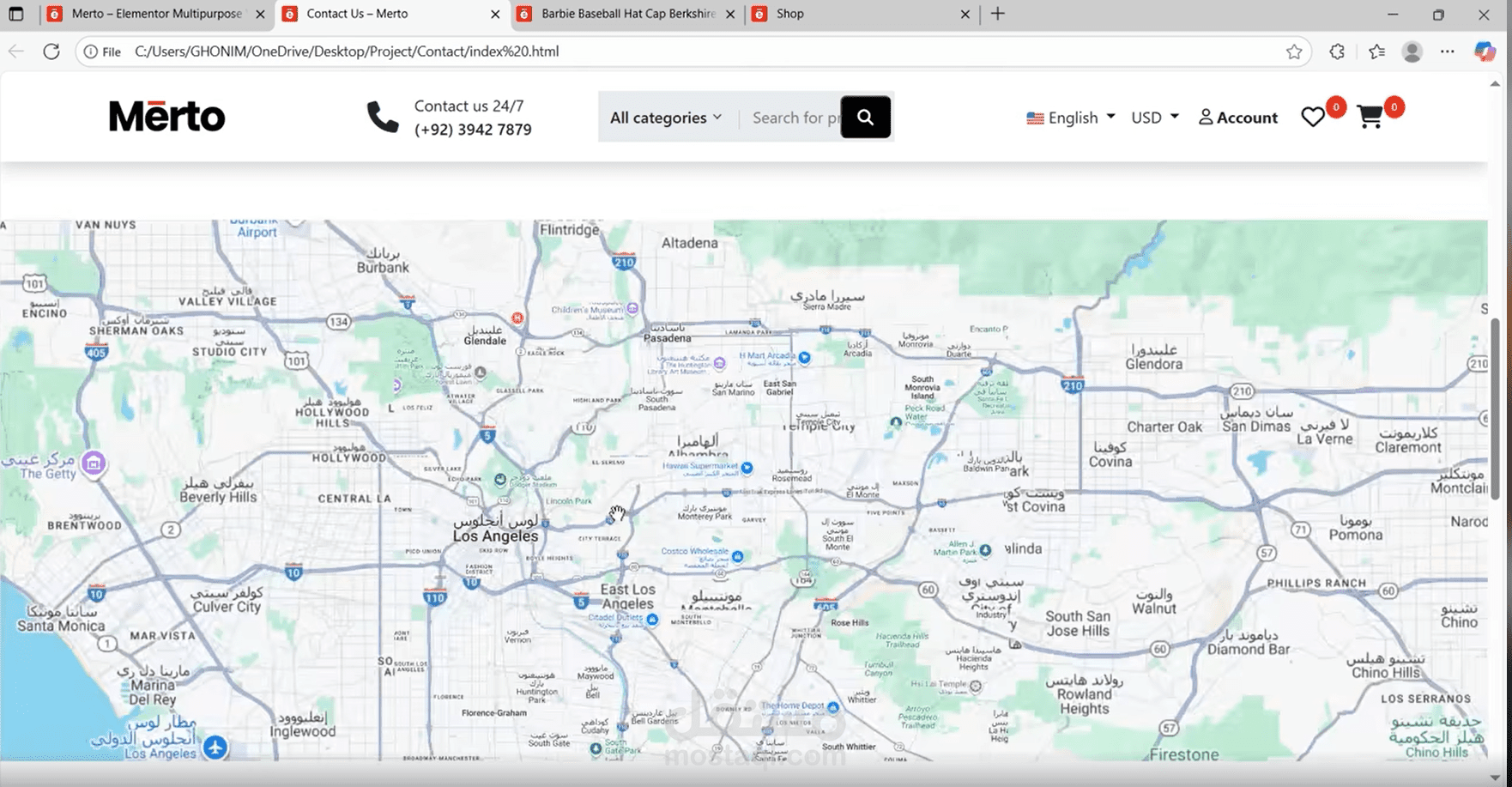Click the phone handset icon
This screenshot has height=787, width=1512.
point(383,117)
